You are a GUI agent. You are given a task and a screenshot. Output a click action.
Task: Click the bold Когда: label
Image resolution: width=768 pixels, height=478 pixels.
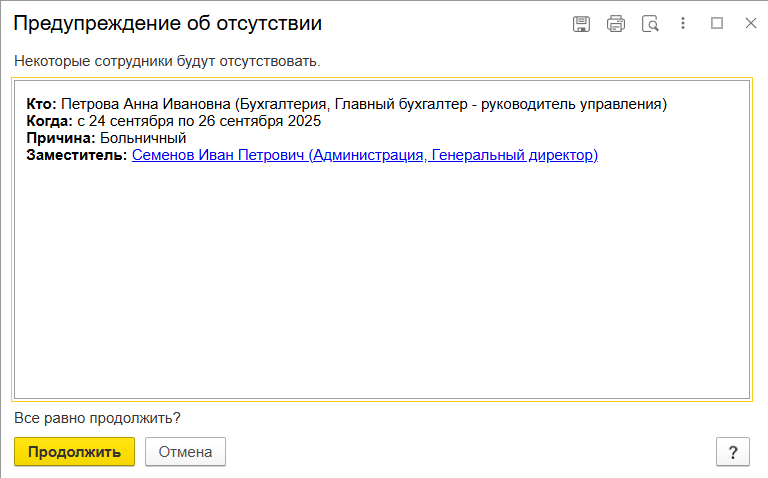click(49, 121)
